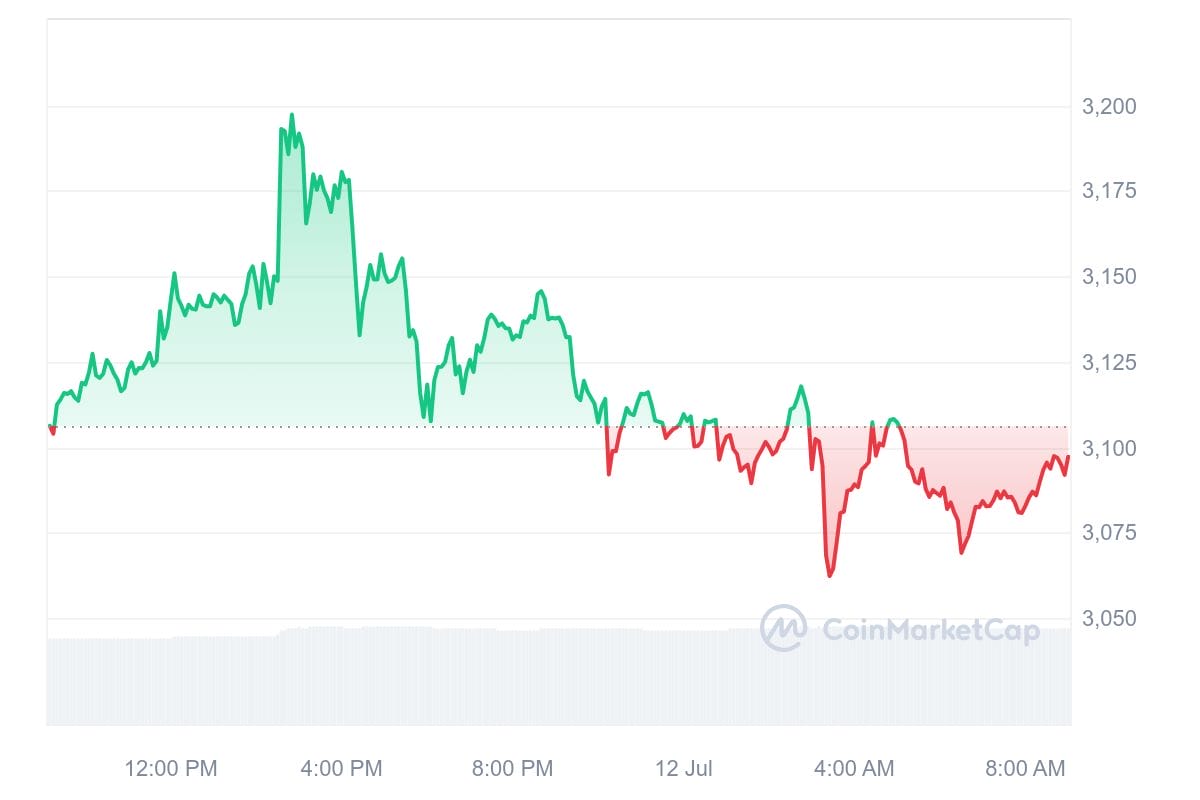Click the 3,050 price axis label

point(1108,619)
